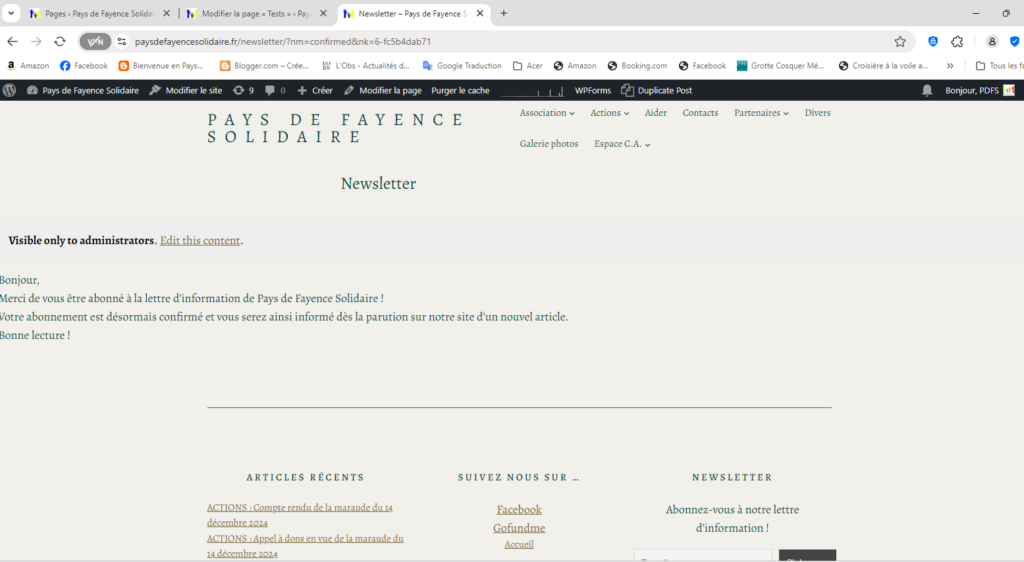Expand the Partenaires navigation dropdown
This screenshot has height=562, width=1024.
[x=761, y=113]
